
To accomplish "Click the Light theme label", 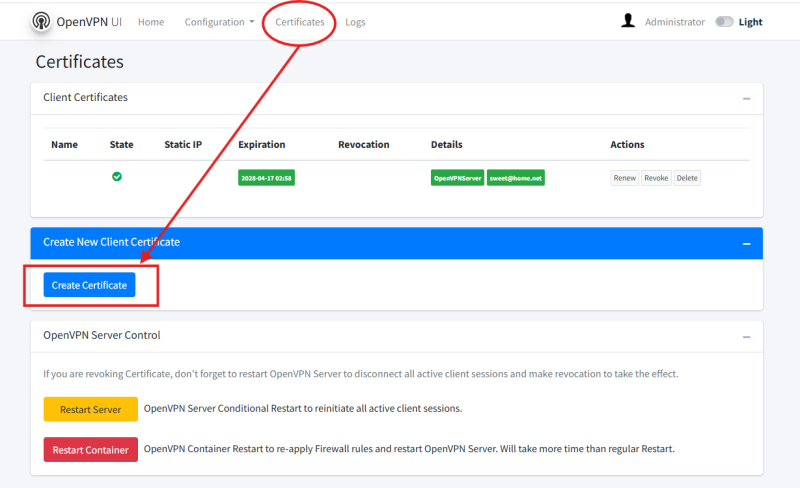I will [750, 22].
